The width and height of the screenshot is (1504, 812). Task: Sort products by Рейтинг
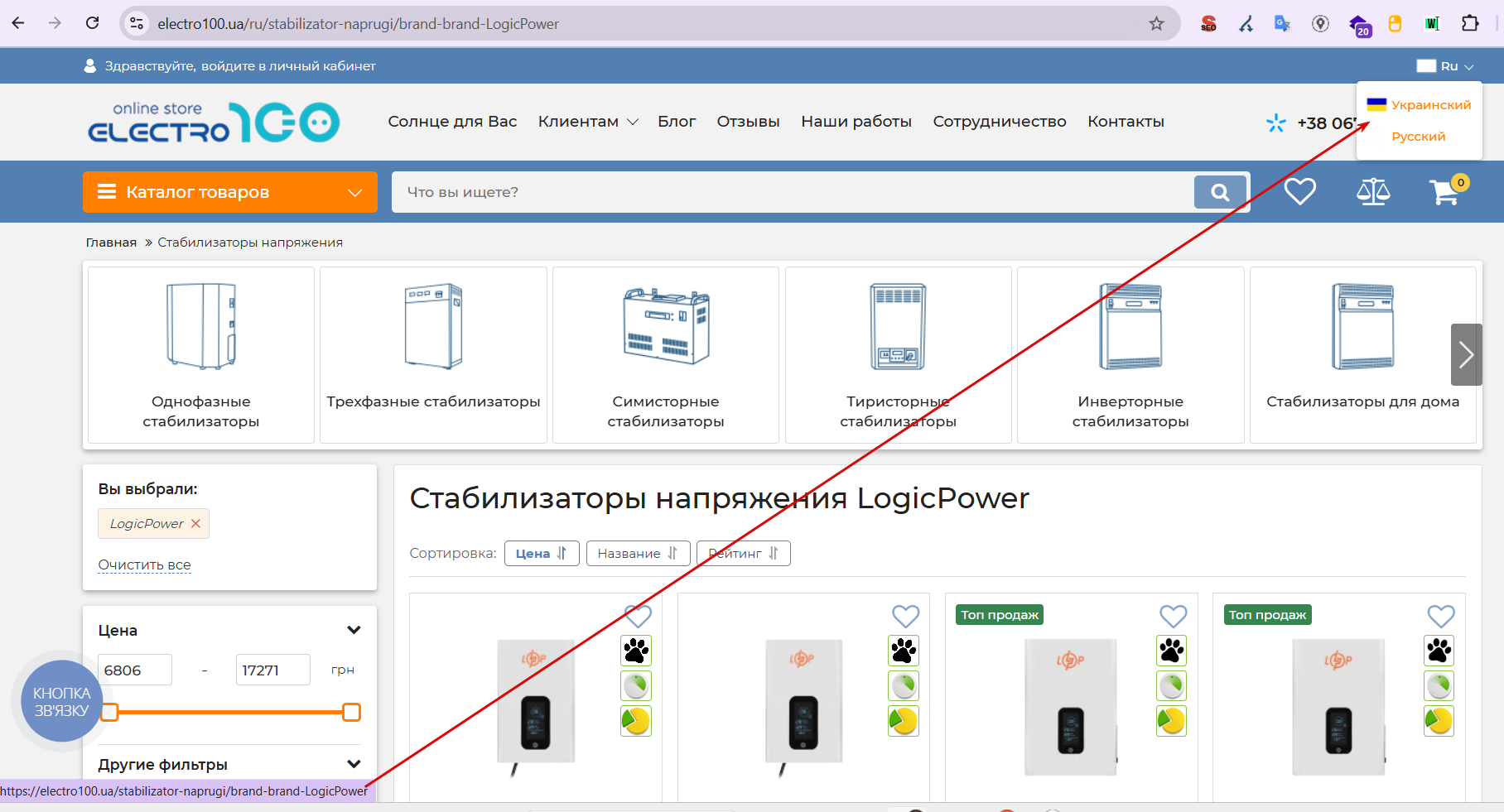point(744,553)
